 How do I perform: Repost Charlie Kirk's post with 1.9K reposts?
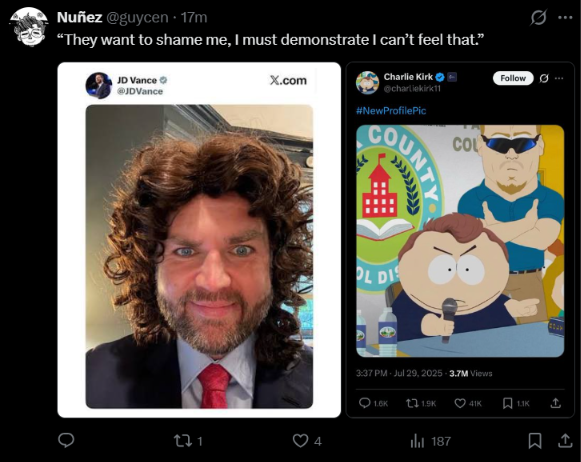tap(421, 403)
